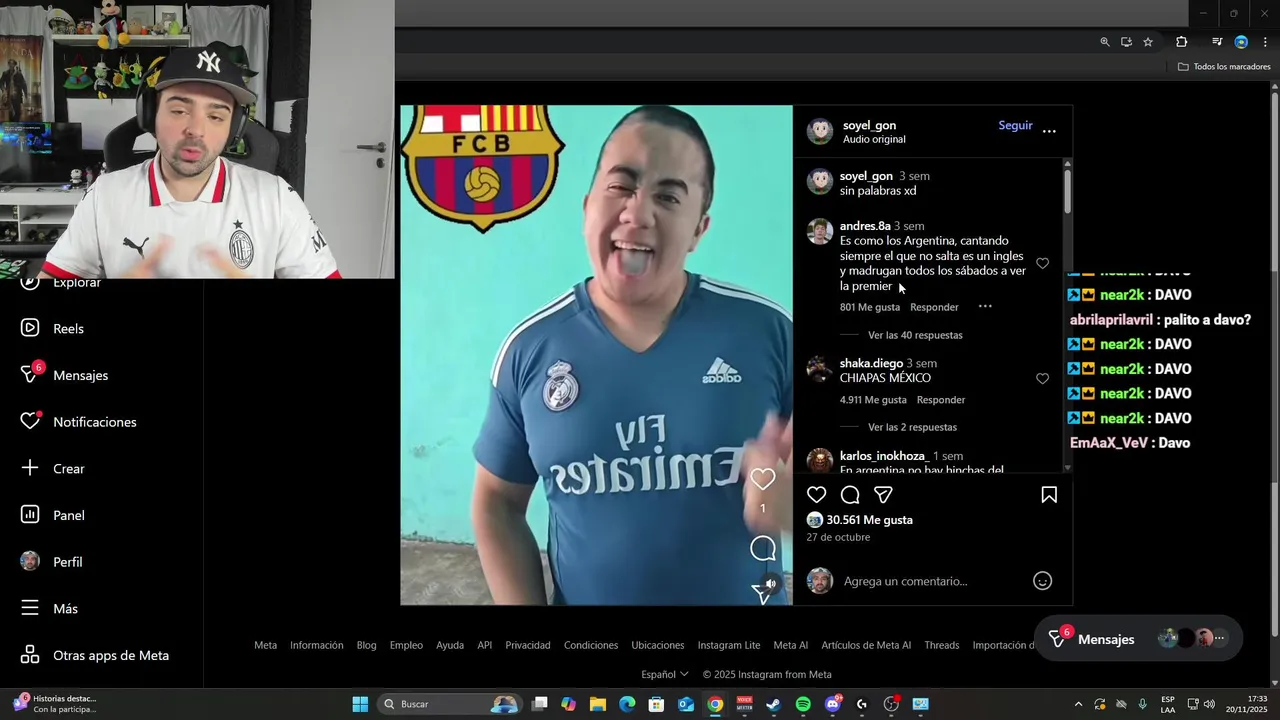Open the Más hamburger menu

click(50, 608)
